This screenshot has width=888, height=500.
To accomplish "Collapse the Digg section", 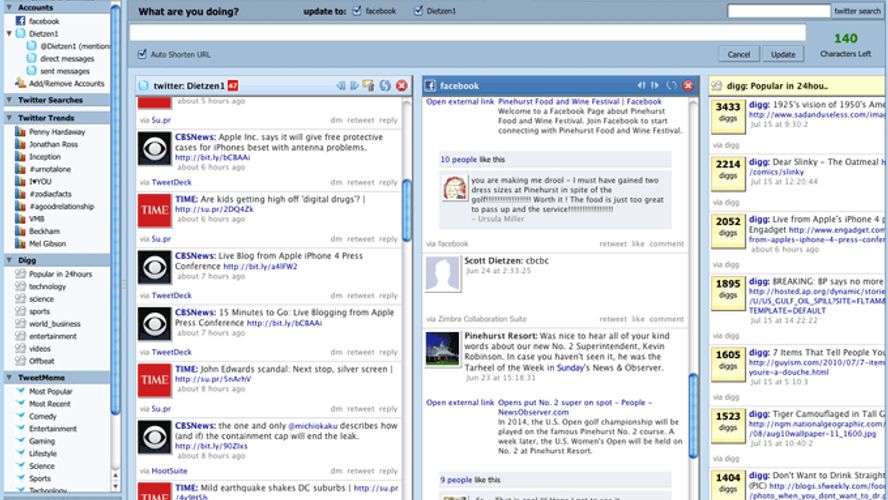I will pyautogui.click(x=9, y=260).
